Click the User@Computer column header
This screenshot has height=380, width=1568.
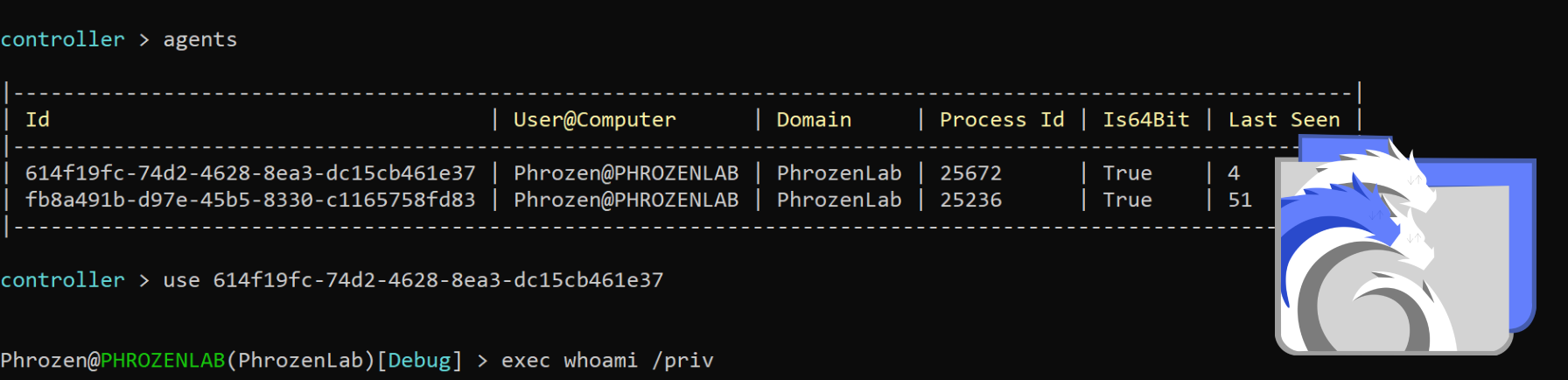pyautogui.click(x=595, y=120)
